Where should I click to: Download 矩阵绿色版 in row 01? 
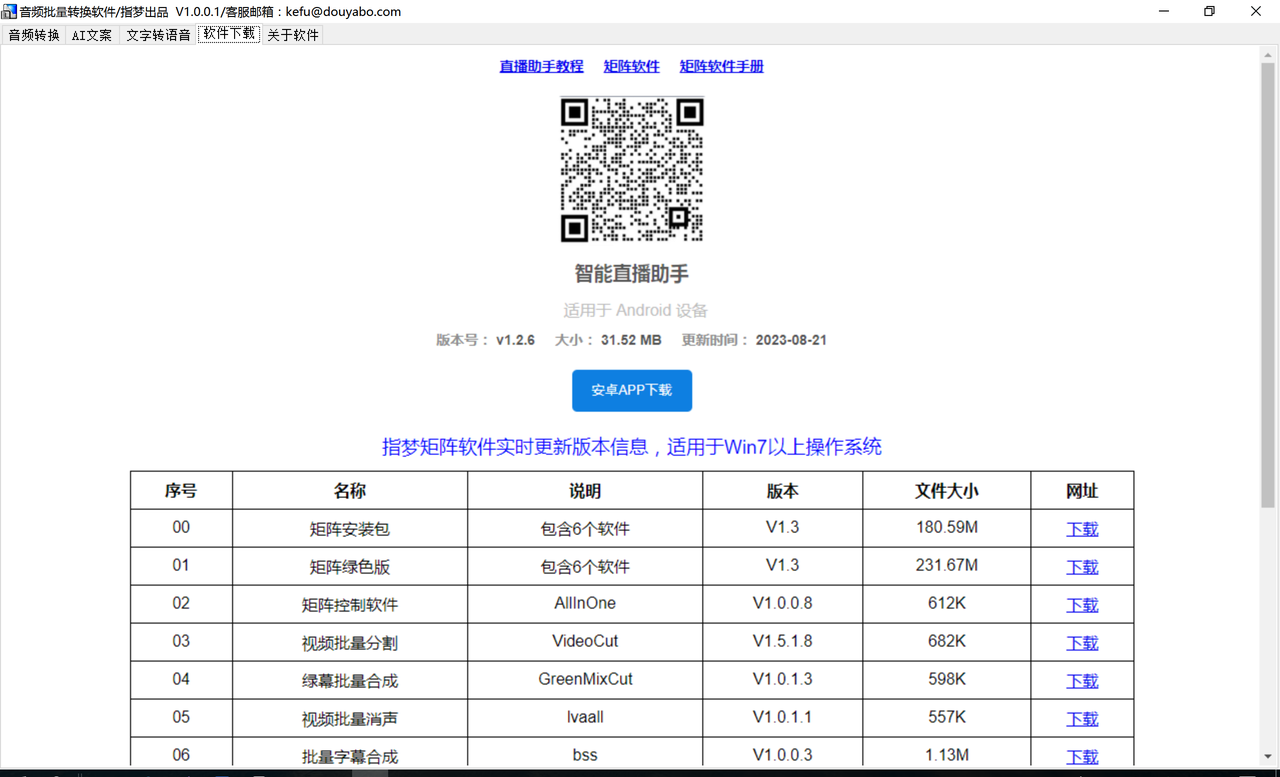pyautogui.click(x=1082, y=567)
